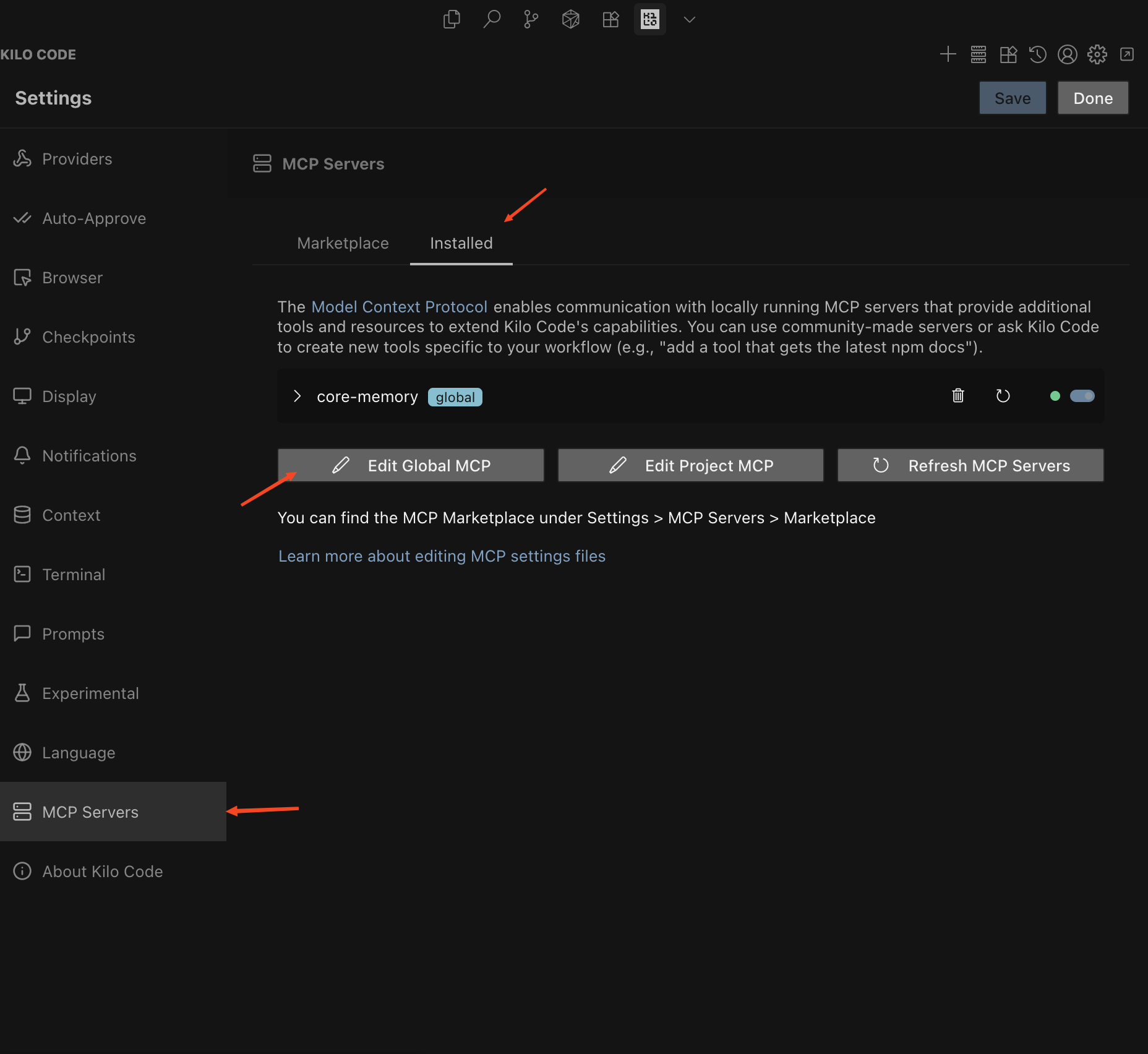Viewport: 1148px width, 1054px height.
Task: Open the top bar chevron dropdown
Action: tap(689, 19)
